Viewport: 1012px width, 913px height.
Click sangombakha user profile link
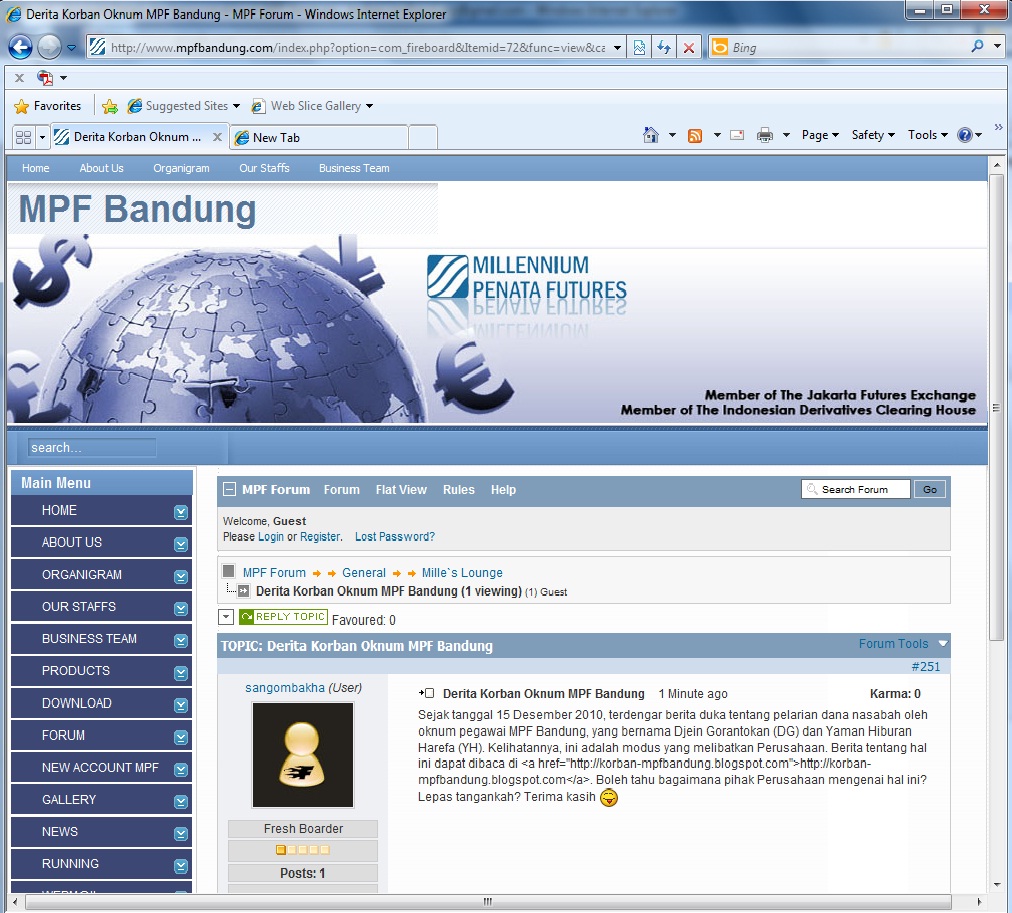(285, 688)
